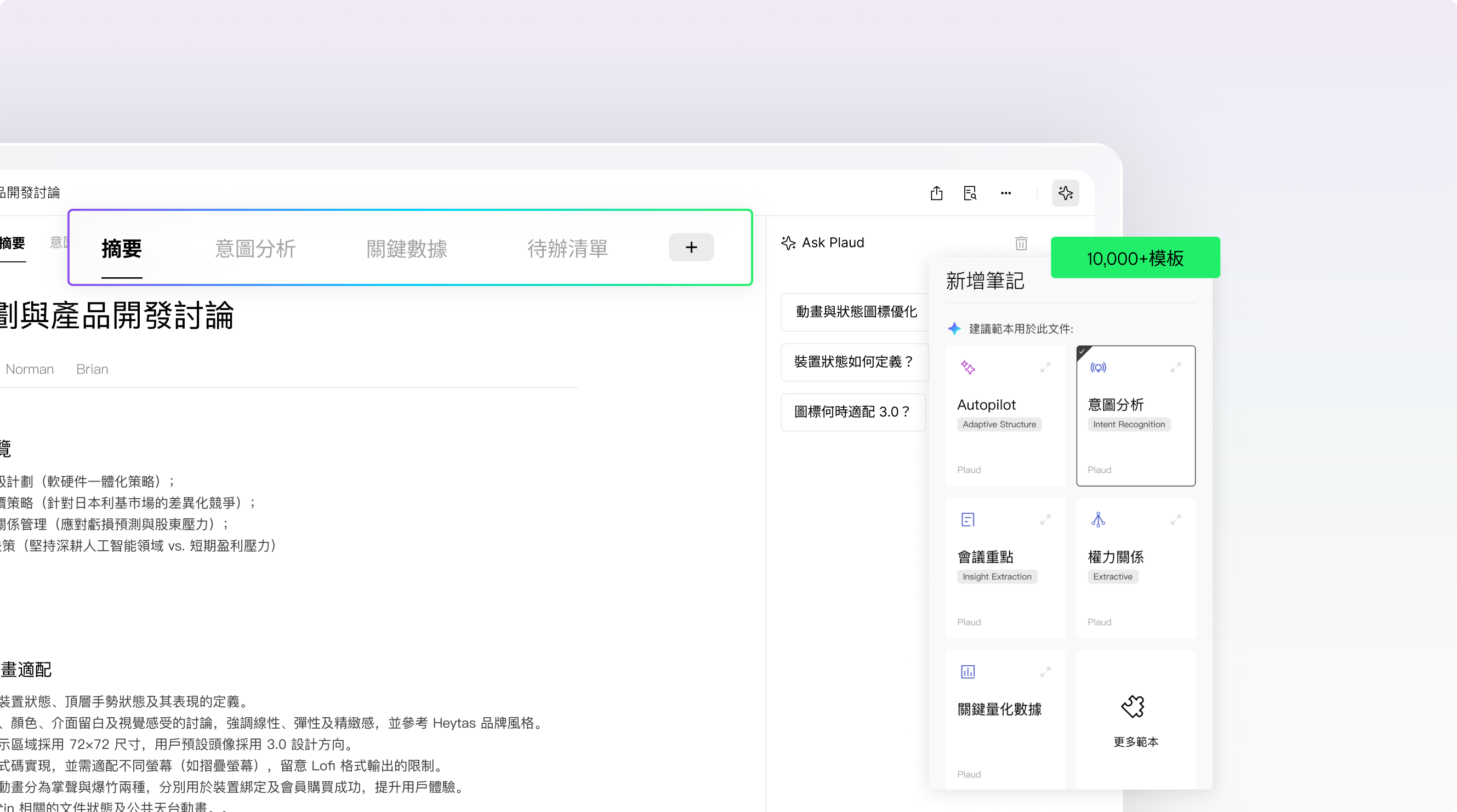
Task: Expand the 會議重點 template preview
Action: pyautogui.click(x=1045, y=519)
